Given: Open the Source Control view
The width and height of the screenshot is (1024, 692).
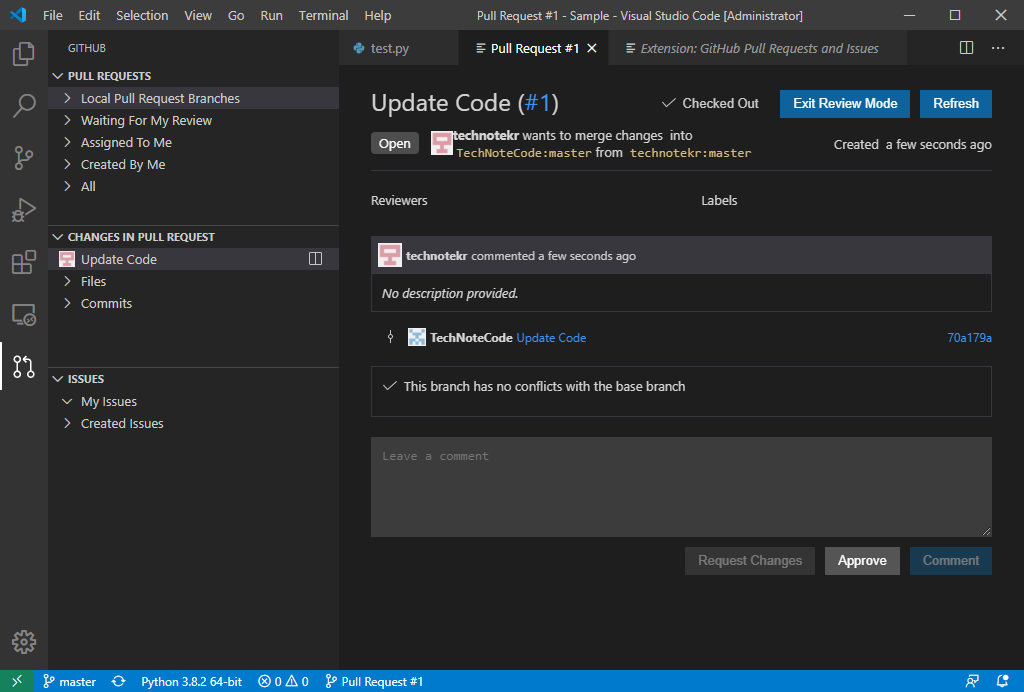Looking at the screenshot, I should pos(23,158).
